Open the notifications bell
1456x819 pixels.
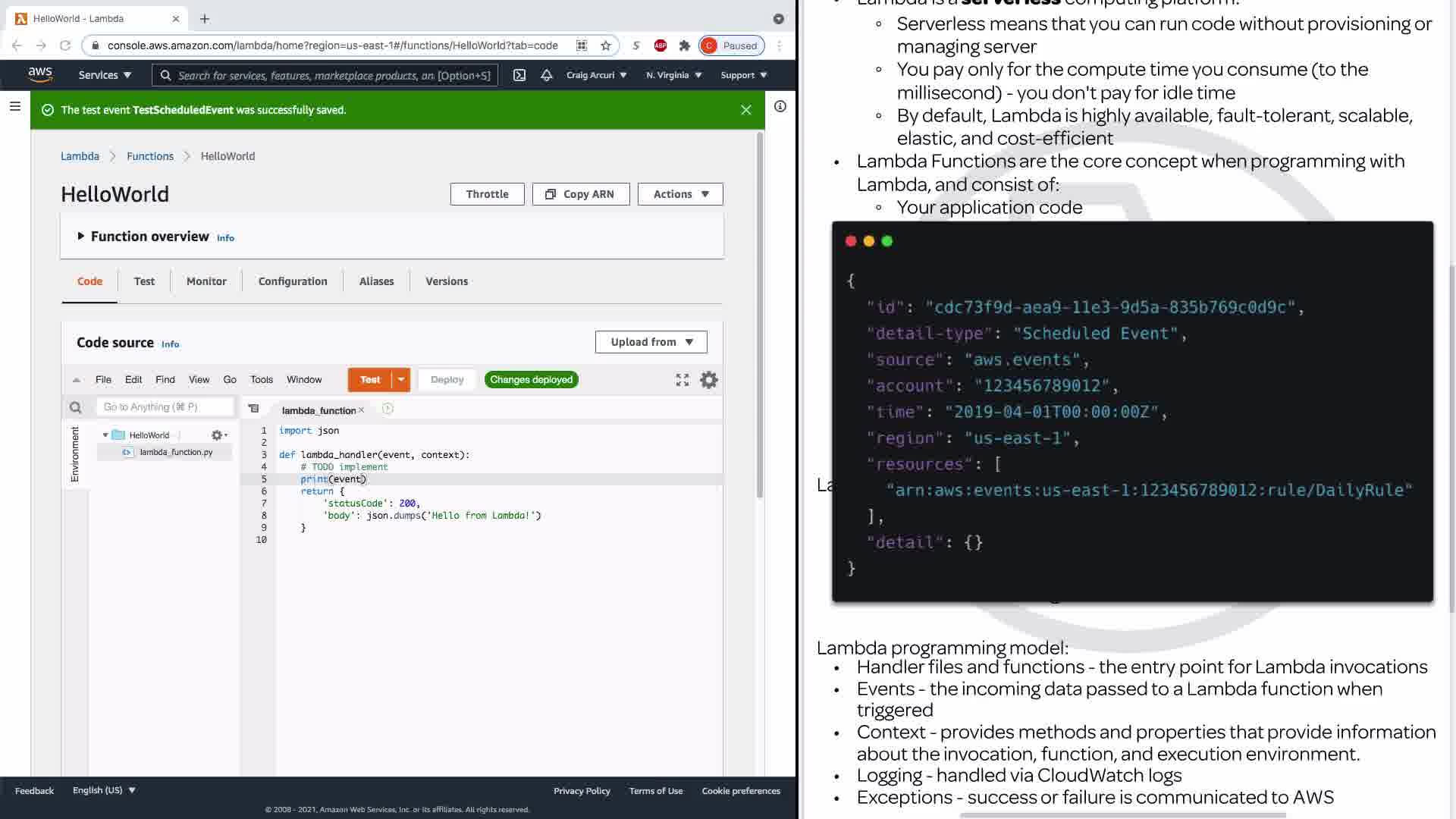point(546,75)
